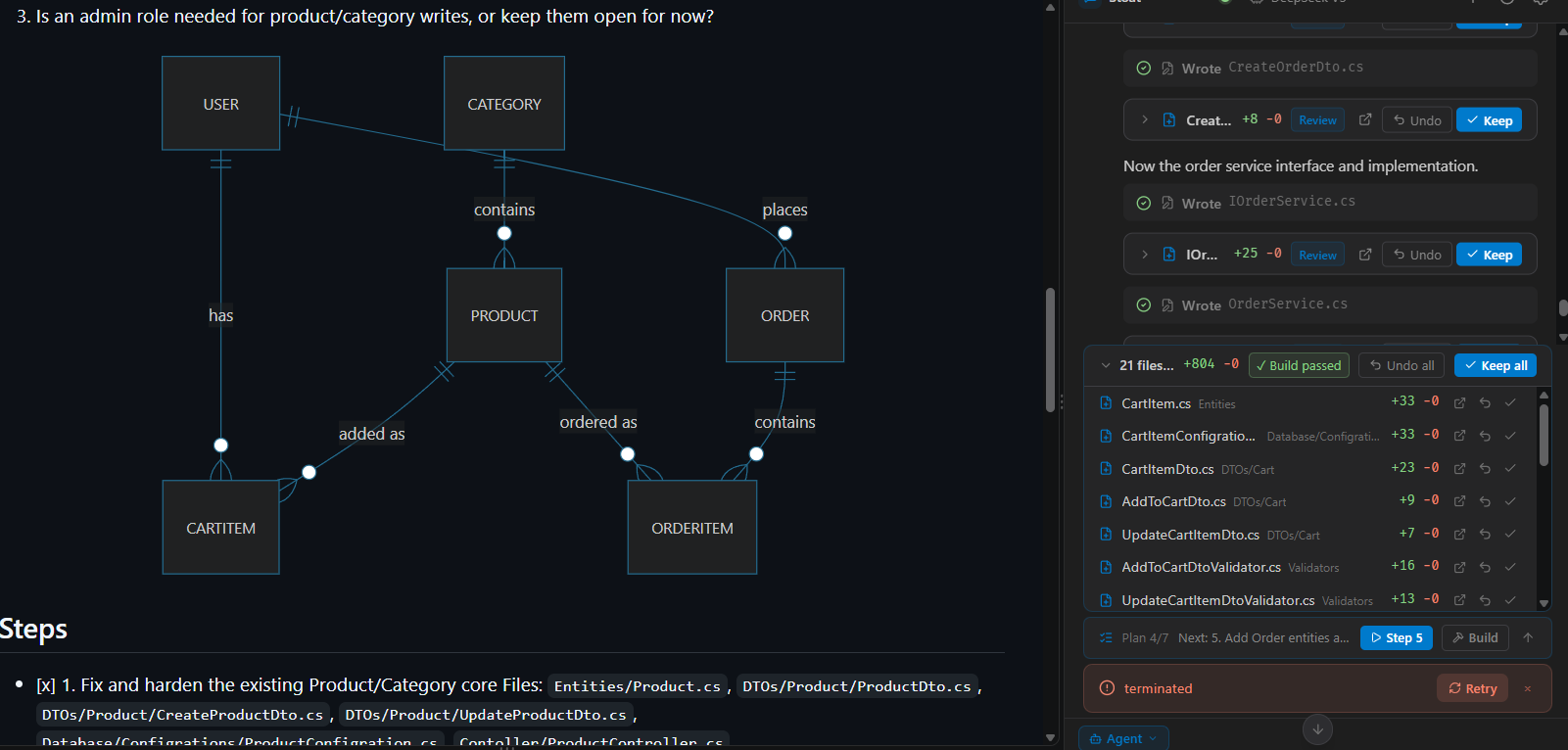Click the DTOs/Product/ProductDto.cs code reference

pyautogui.click(x=856, y=686)
